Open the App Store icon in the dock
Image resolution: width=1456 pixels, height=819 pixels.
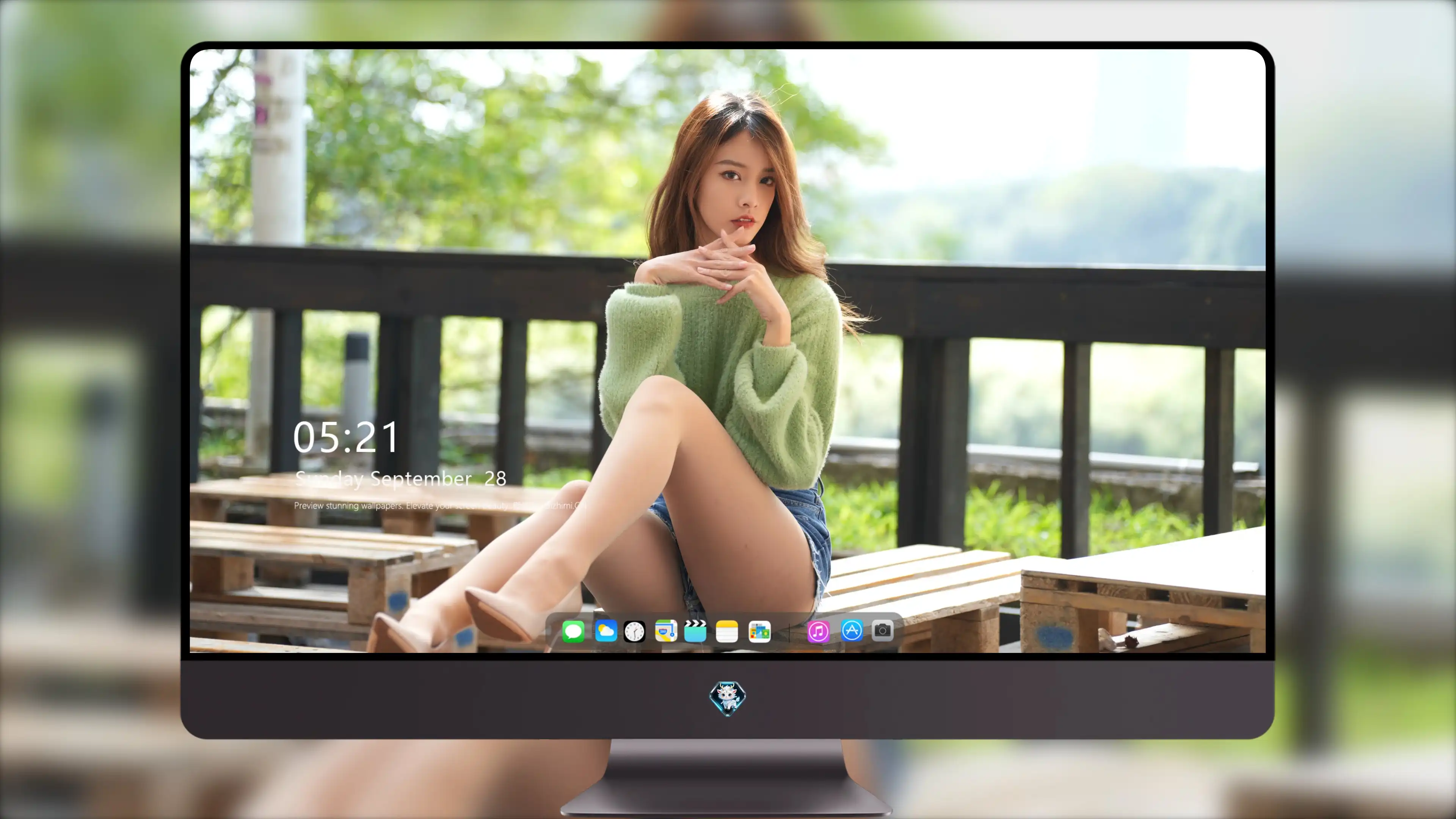pyautogui.click(x=852, y=630)
